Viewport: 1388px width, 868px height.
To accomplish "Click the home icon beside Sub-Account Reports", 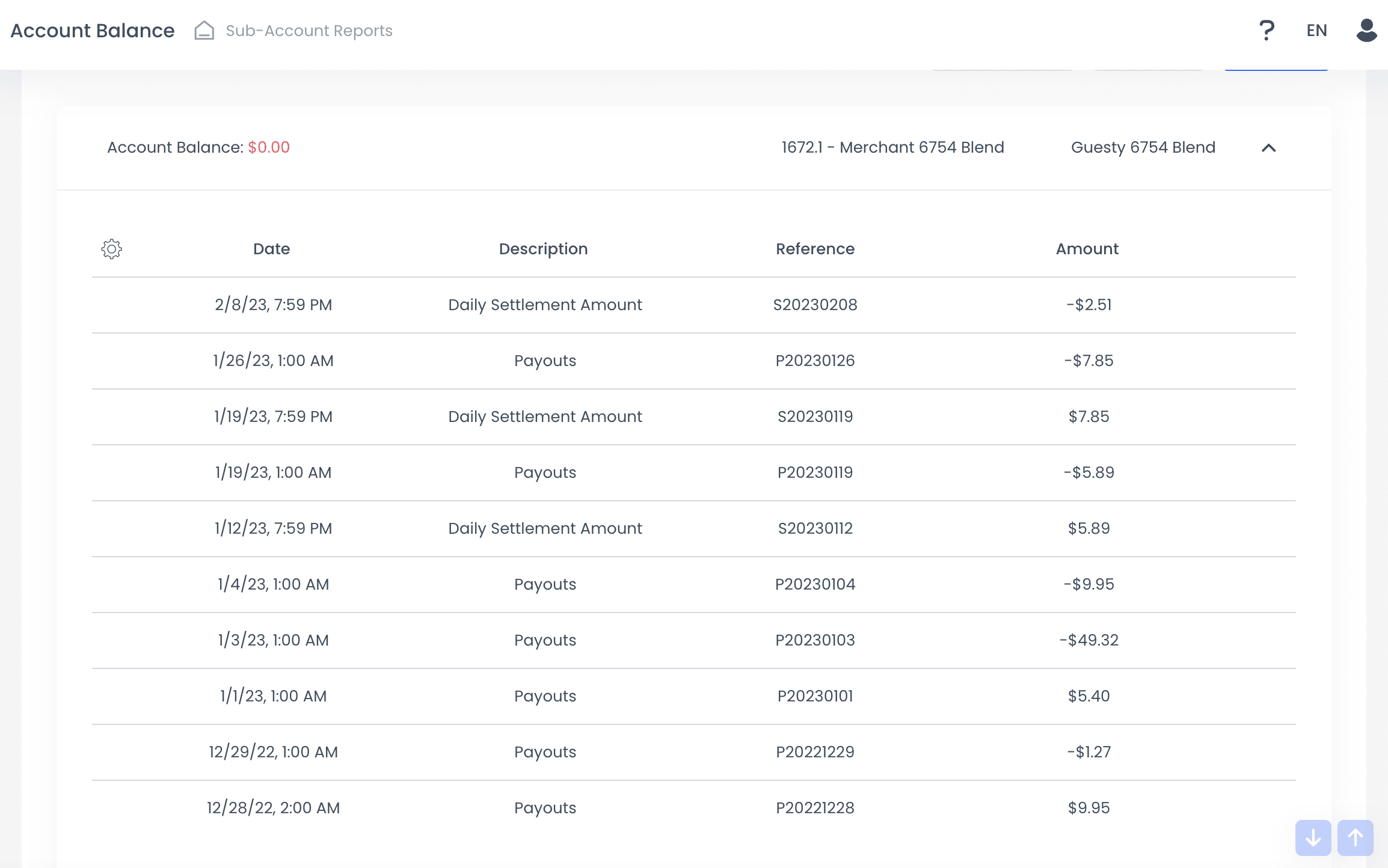I will (204, 30).
